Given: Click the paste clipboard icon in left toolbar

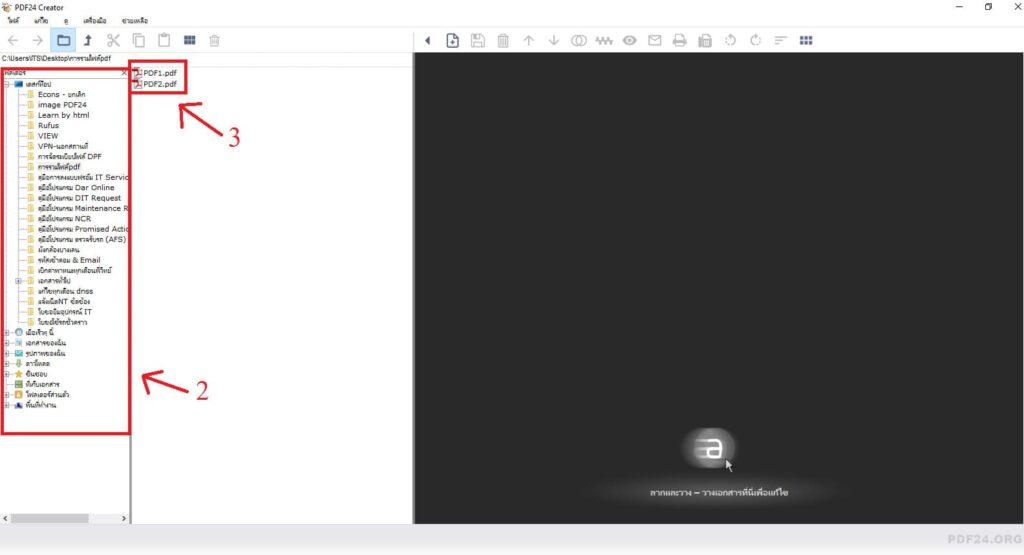Looking at the screenshot, I should point(163,41).
